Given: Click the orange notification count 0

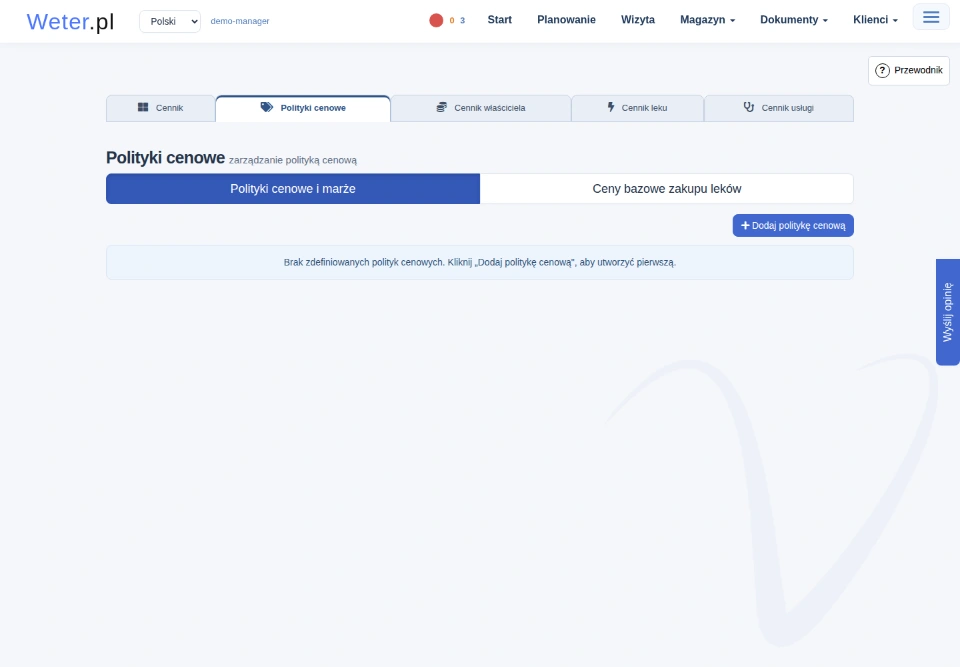Looking at the screenshot, I should pyautogui.click(x=452, y=20).
